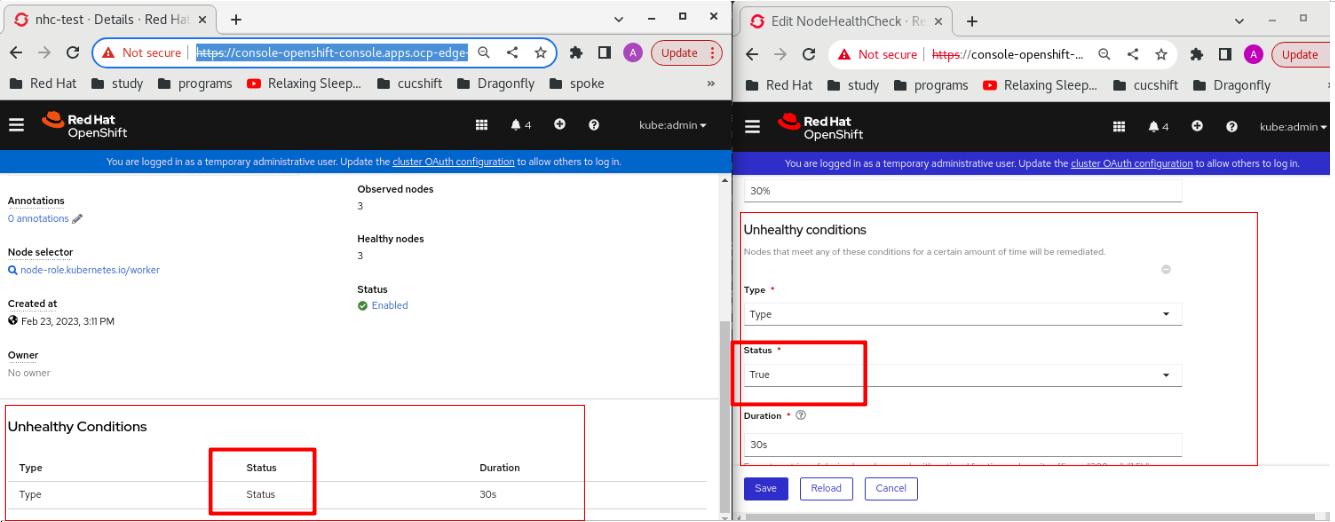This screenshot has width=1335, height=522.
Task: Click share icon in left address bar
Action: click(x=512, y=53)
